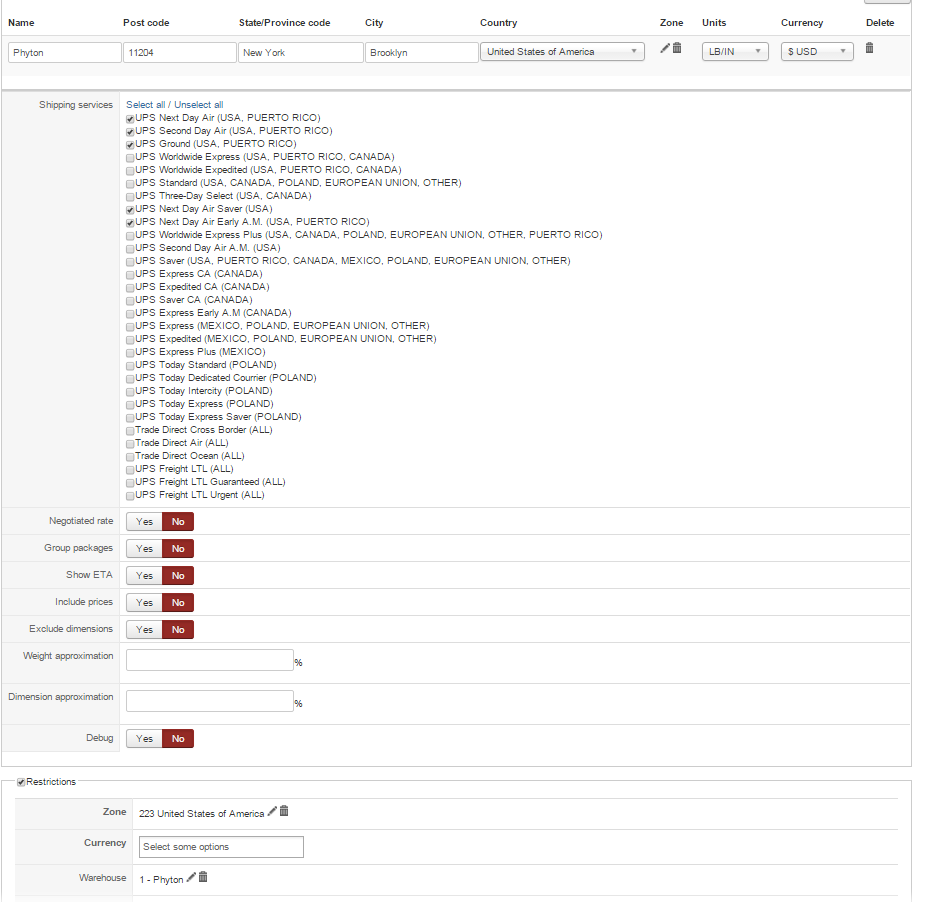Check UPS Express CA (CANADA)
Image resolution: width=925 pixels, height=902 pixels.
pos(130,275)
